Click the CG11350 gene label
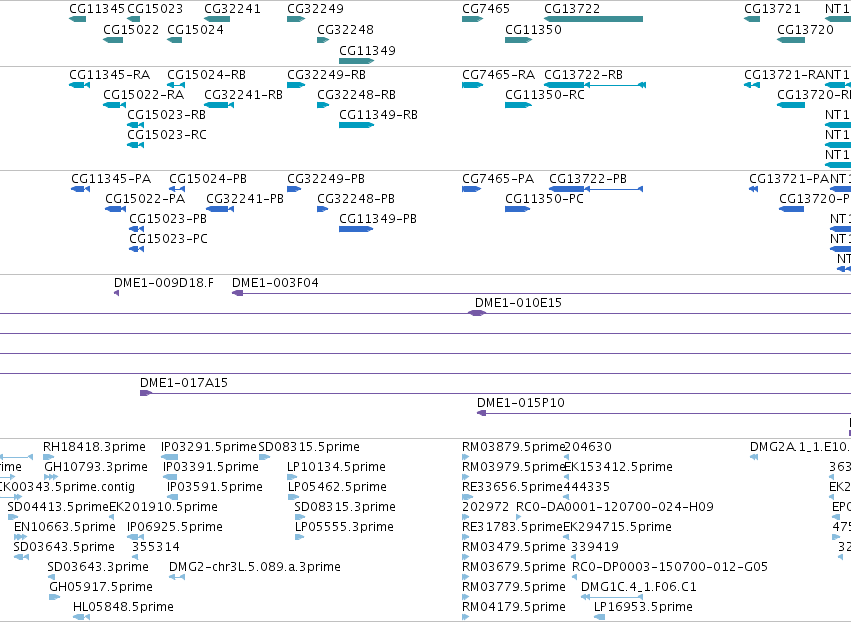This screenshot has height=622, width=851. 533,30
